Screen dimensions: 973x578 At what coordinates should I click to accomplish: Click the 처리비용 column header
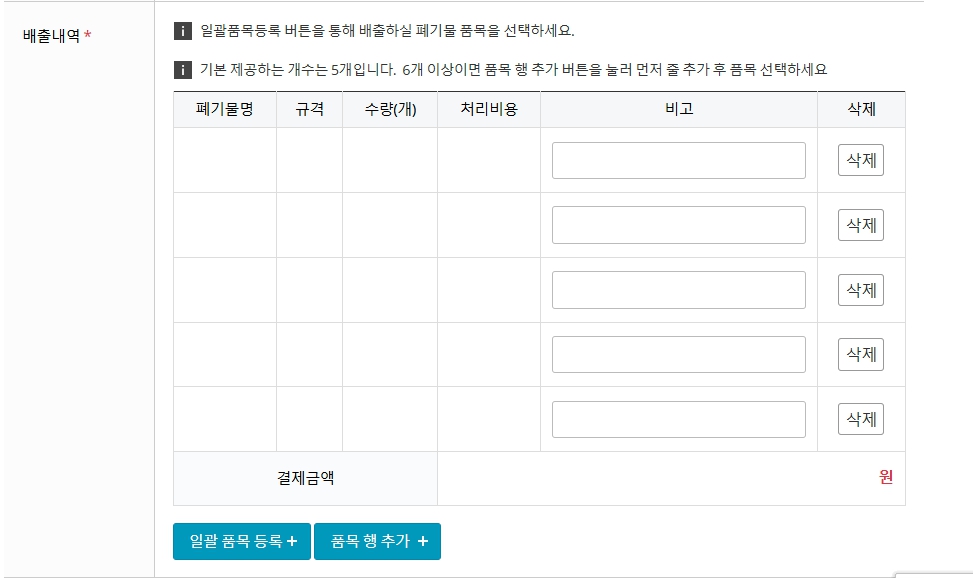coord(489,109)
